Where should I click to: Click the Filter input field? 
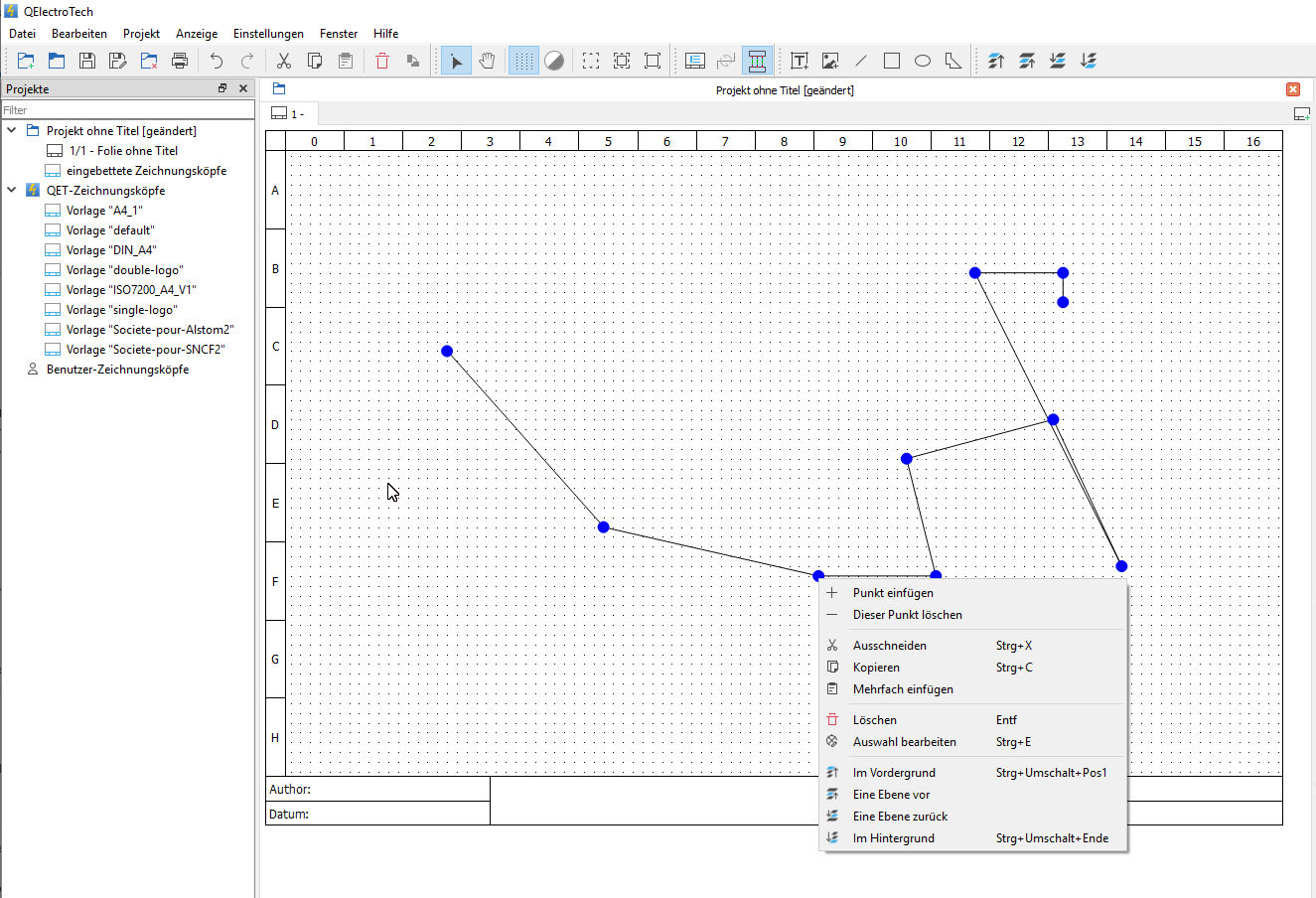coord(127,110)
